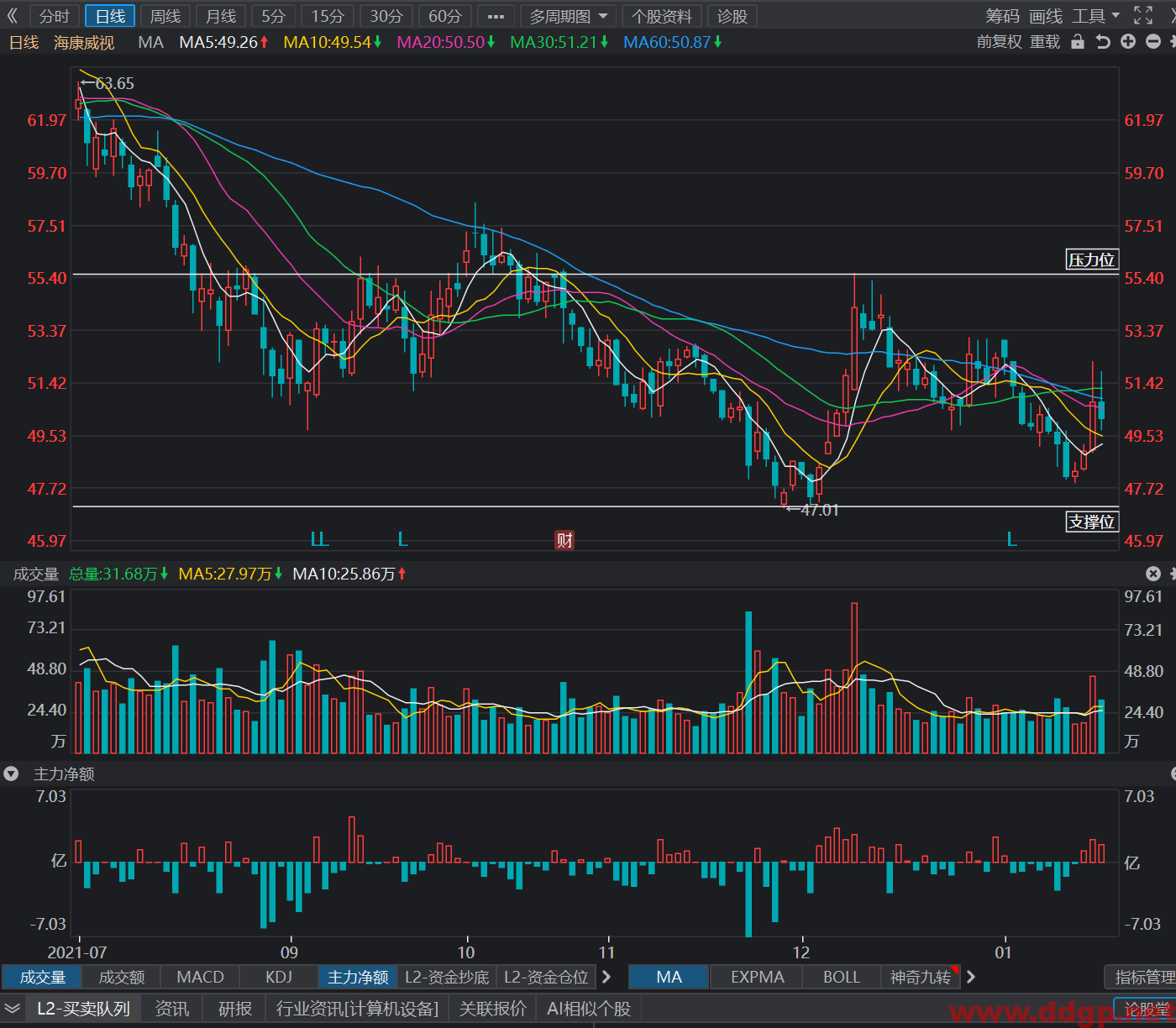
Task: Toggle the 前复权 price adjustment
Action: [999, 42]
